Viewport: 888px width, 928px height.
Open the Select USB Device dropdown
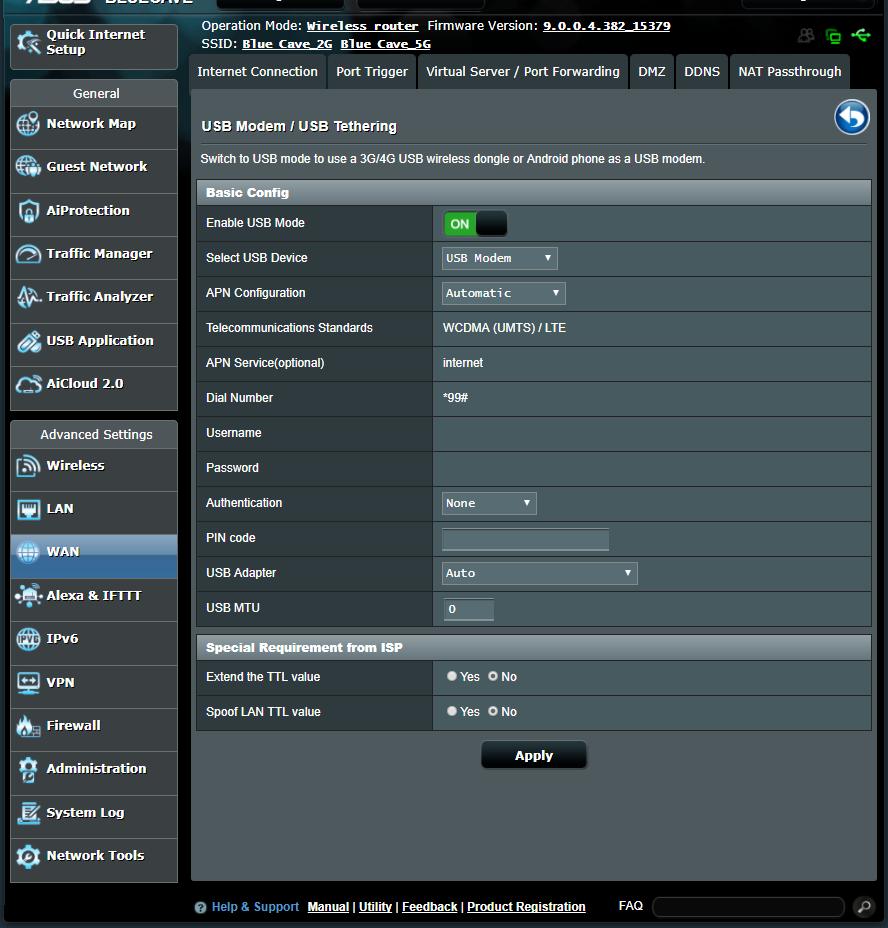tap(500, 258)
